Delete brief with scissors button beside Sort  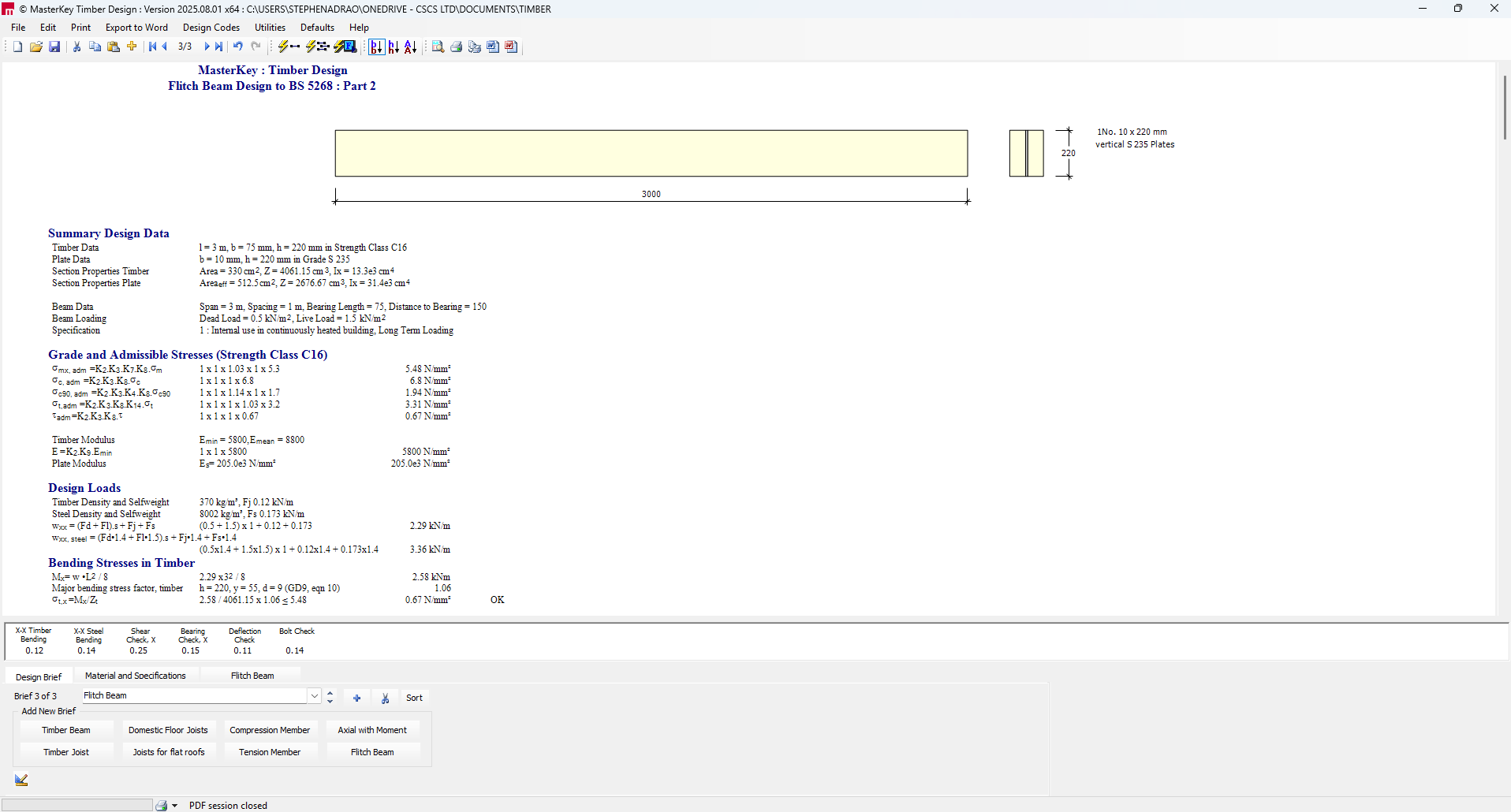point(385,698)
